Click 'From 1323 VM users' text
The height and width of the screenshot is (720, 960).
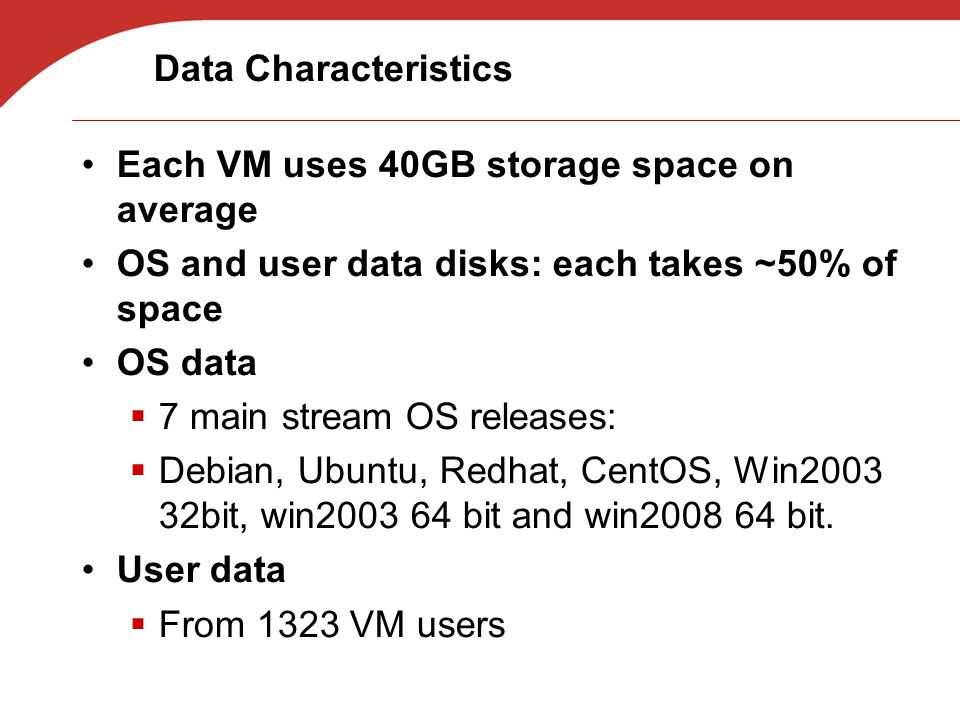pyautogui.click(x=332, y=625)
